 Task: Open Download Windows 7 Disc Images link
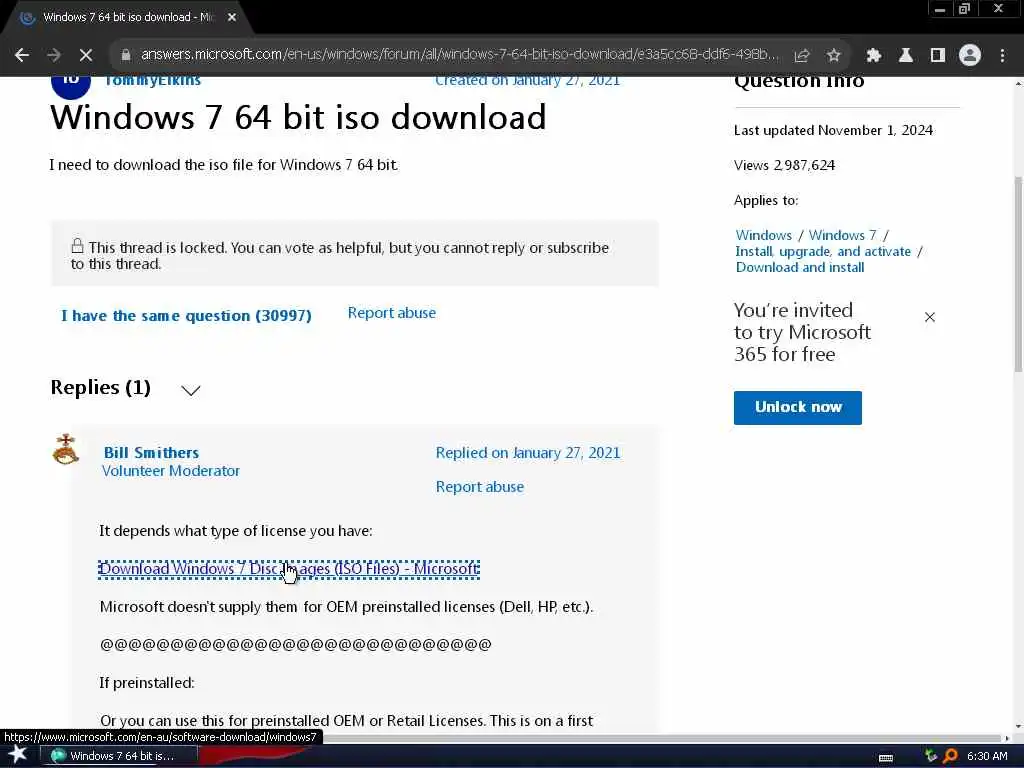(289, 569)
